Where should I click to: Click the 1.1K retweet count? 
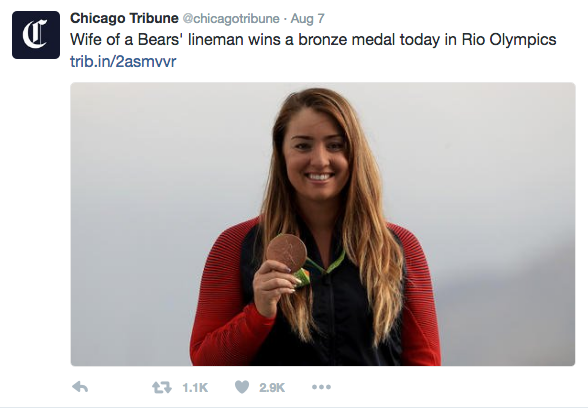coord(195,388)
